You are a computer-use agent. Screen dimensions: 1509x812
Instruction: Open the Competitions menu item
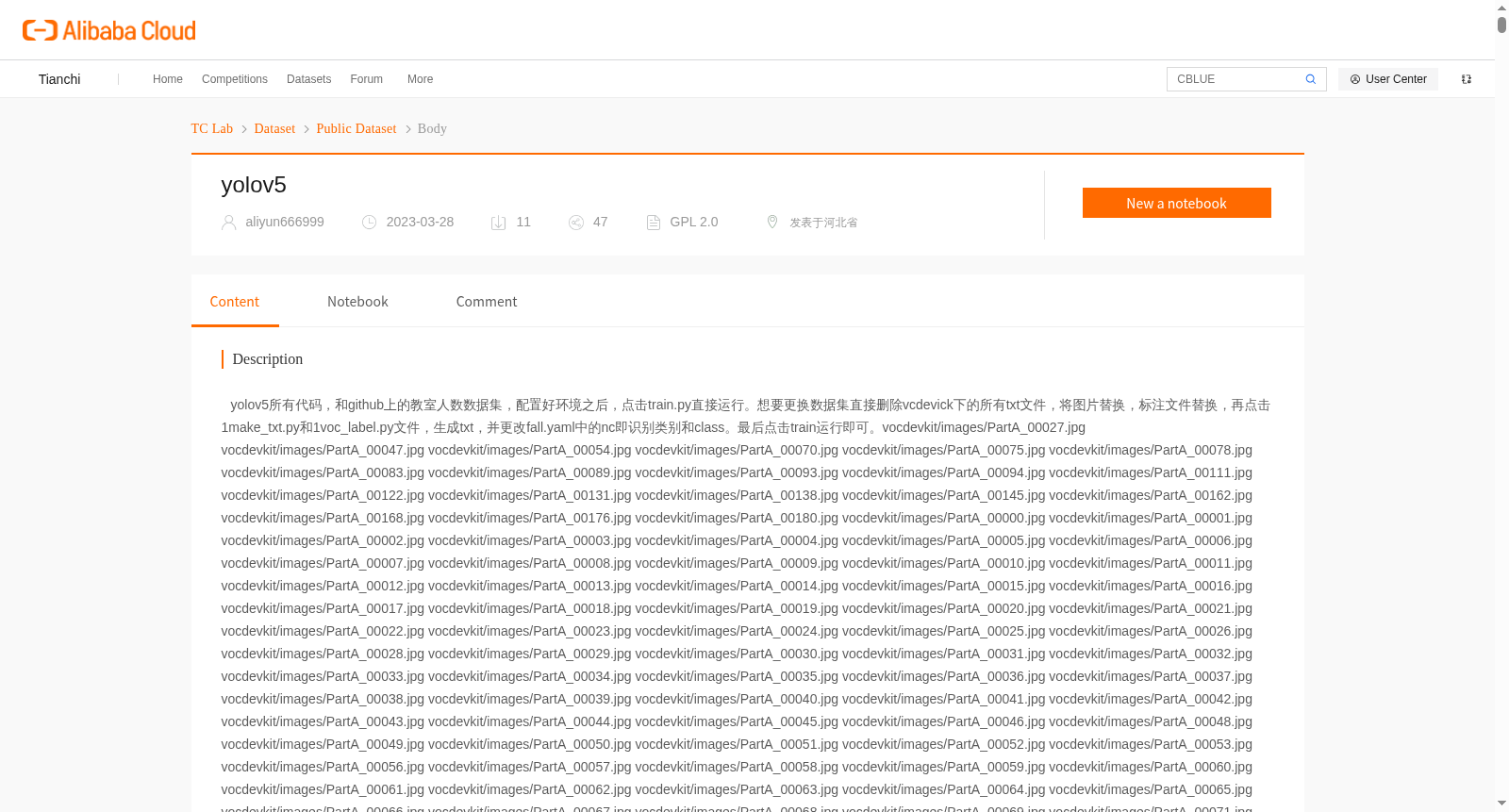pyautogui.click(x=235, y=79)
